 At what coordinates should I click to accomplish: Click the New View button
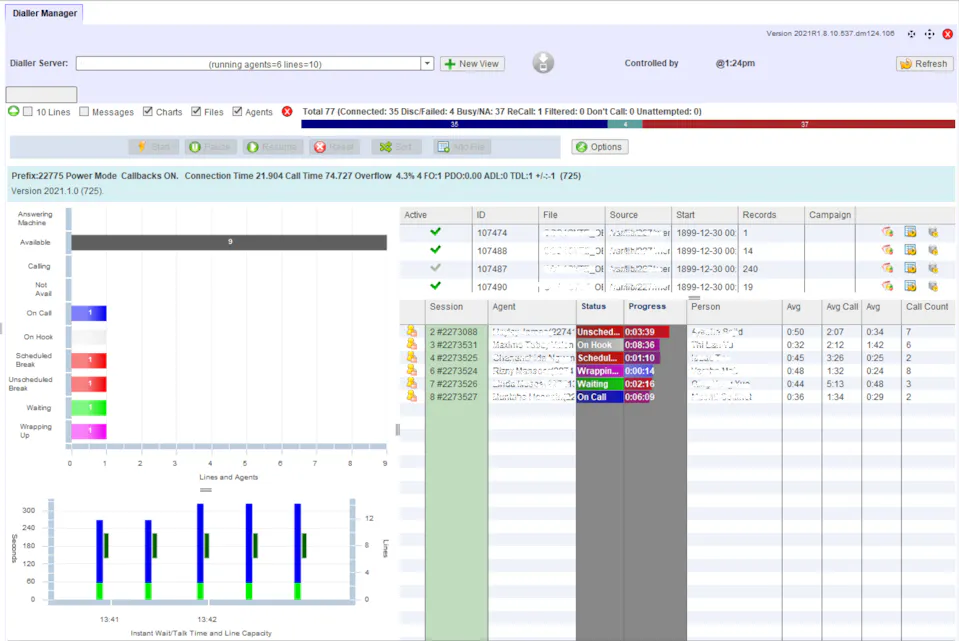pos(472,64)
